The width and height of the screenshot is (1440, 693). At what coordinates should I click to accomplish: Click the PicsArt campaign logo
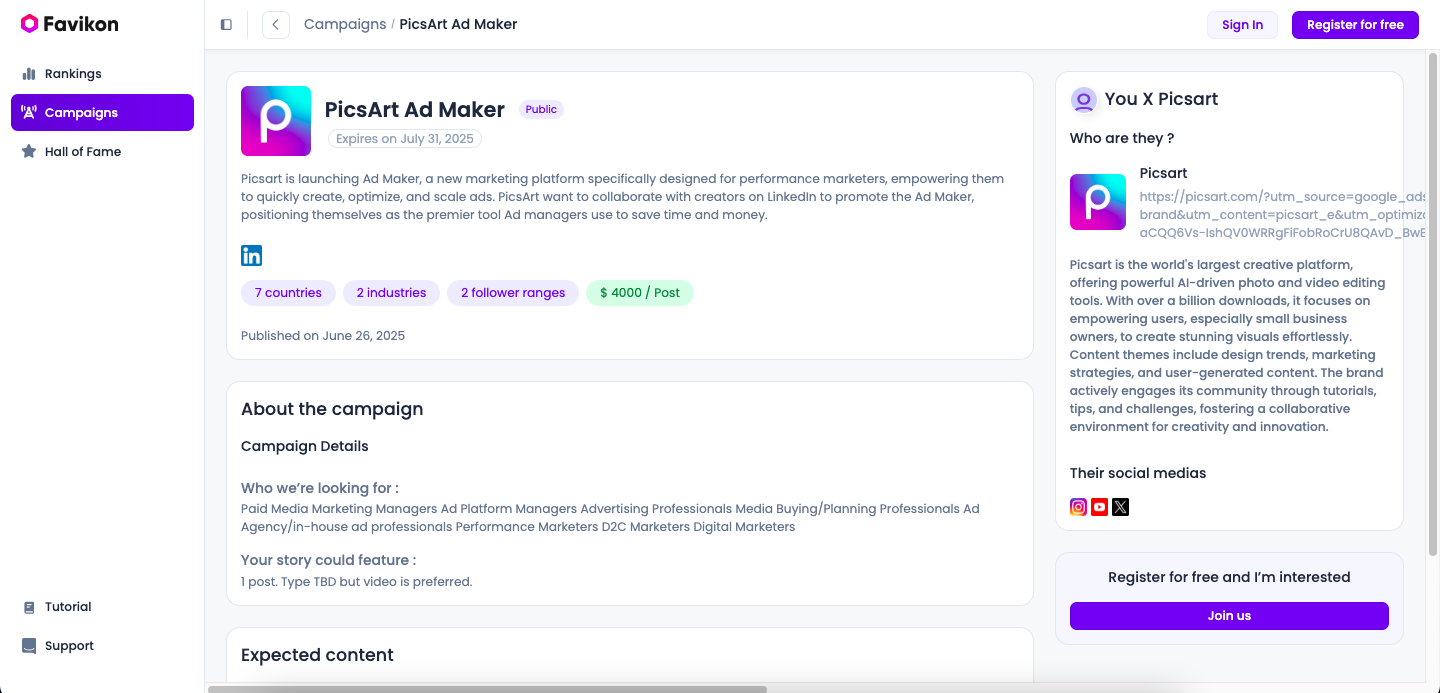pyautogui.click(x=276, y=121)
